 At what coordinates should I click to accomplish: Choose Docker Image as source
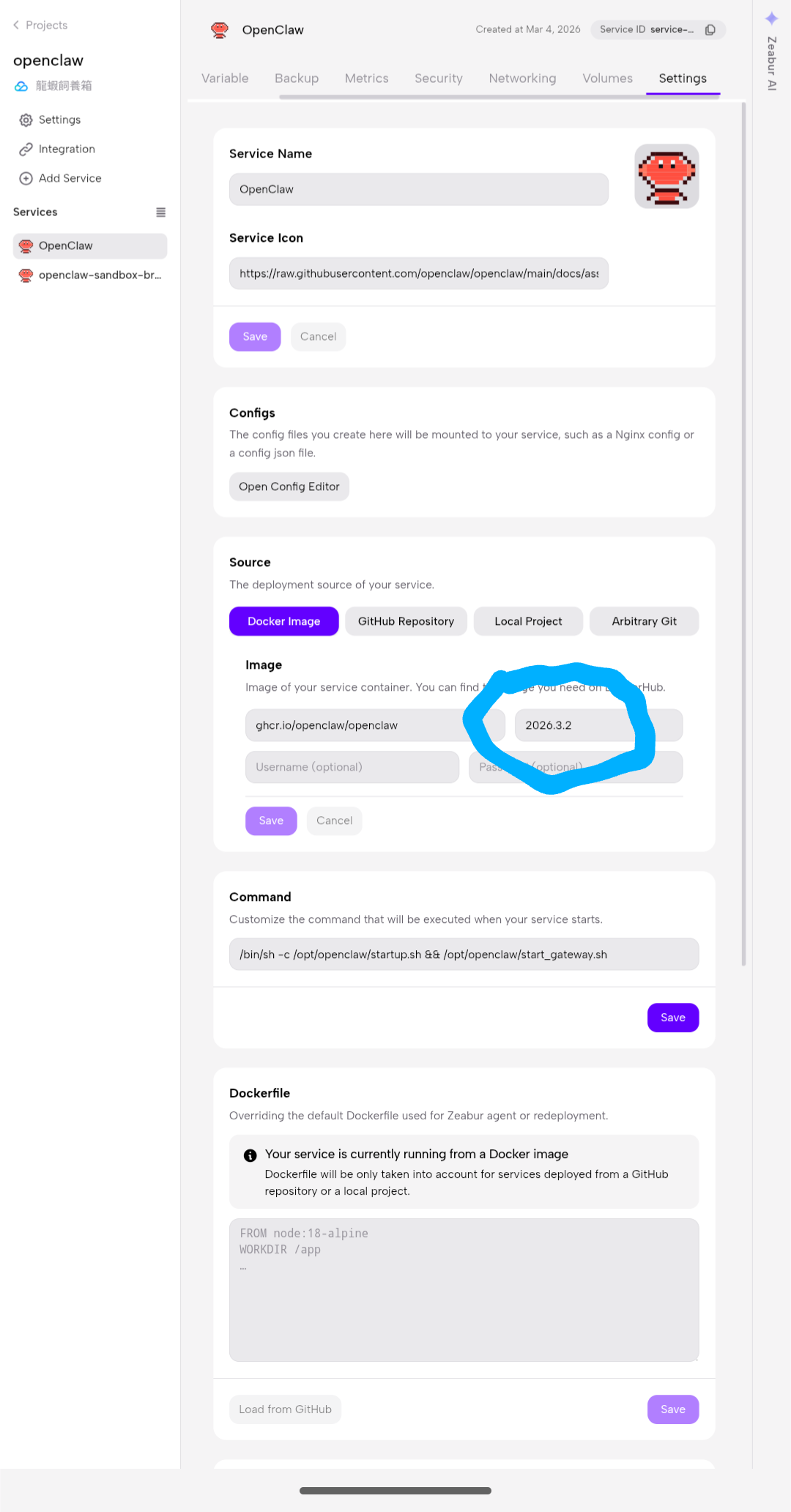[x=283, y=621]
